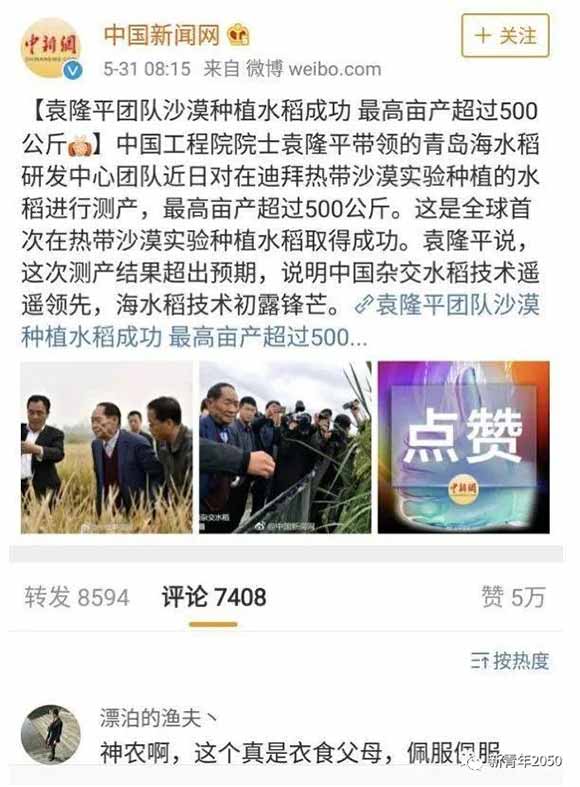
Task: Switch to 转发 8594 tab
Action: [x=77, y=597]
